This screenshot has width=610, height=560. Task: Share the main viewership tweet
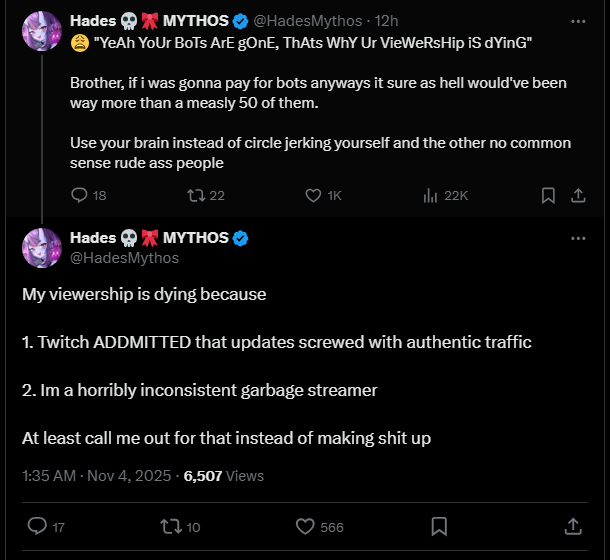[574, 526]
